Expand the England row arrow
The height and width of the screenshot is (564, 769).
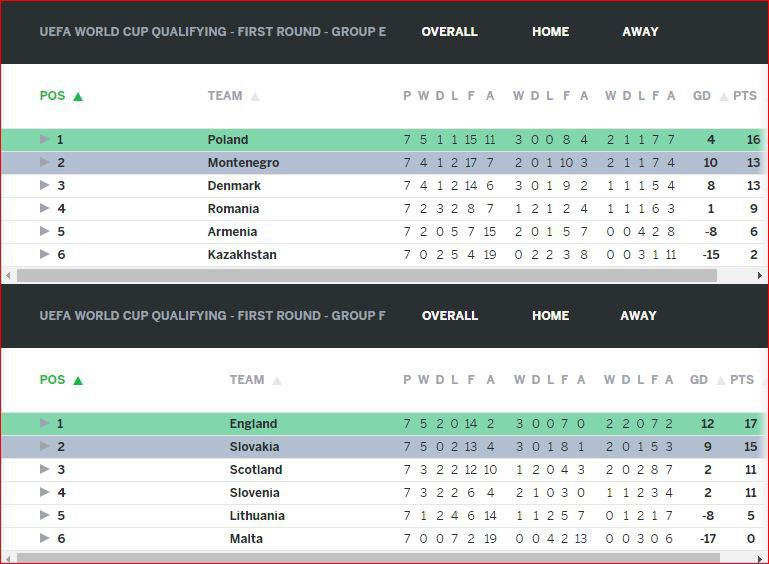coord(44,423)
